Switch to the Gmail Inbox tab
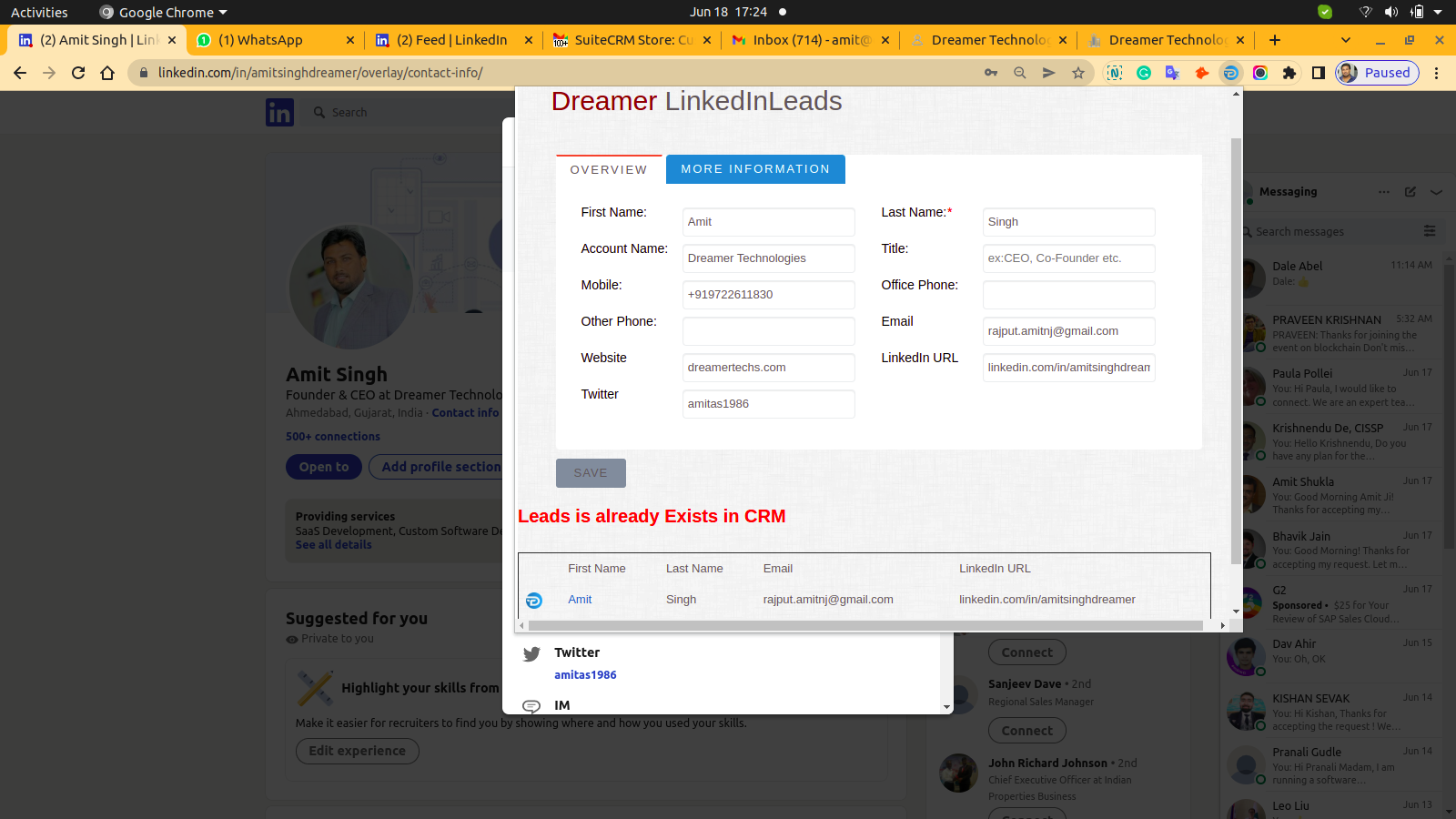1456x819 pixels. [x=811, y=40]
